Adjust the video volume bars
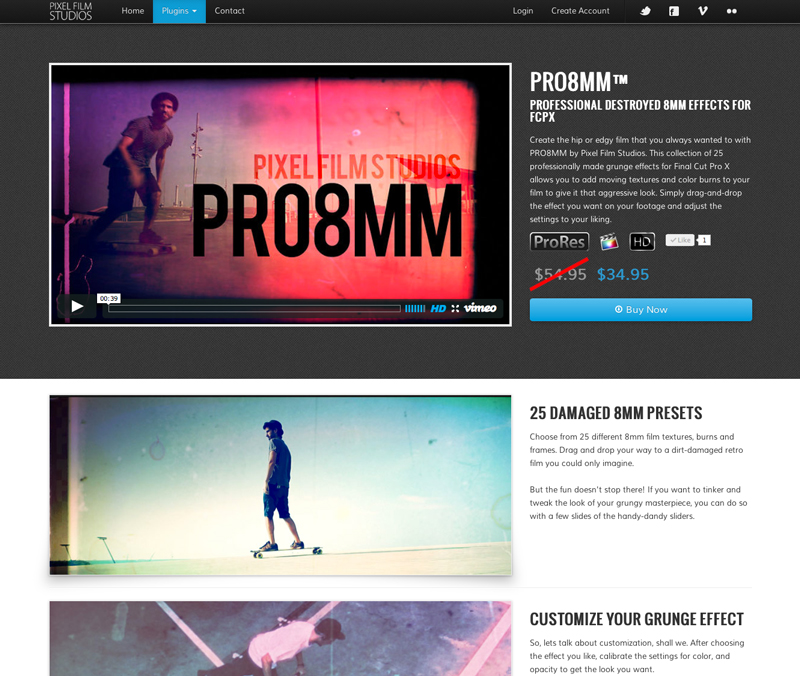Viewport: 800px width, 676px height. coord(415,308)
